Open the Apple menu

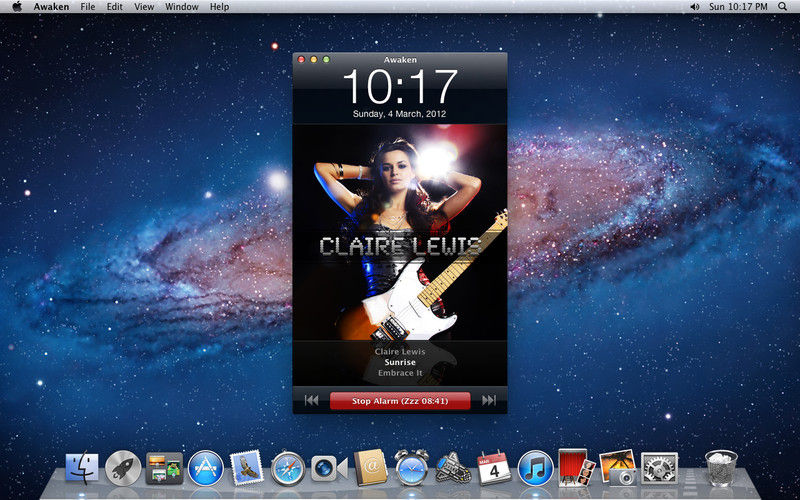17,7
